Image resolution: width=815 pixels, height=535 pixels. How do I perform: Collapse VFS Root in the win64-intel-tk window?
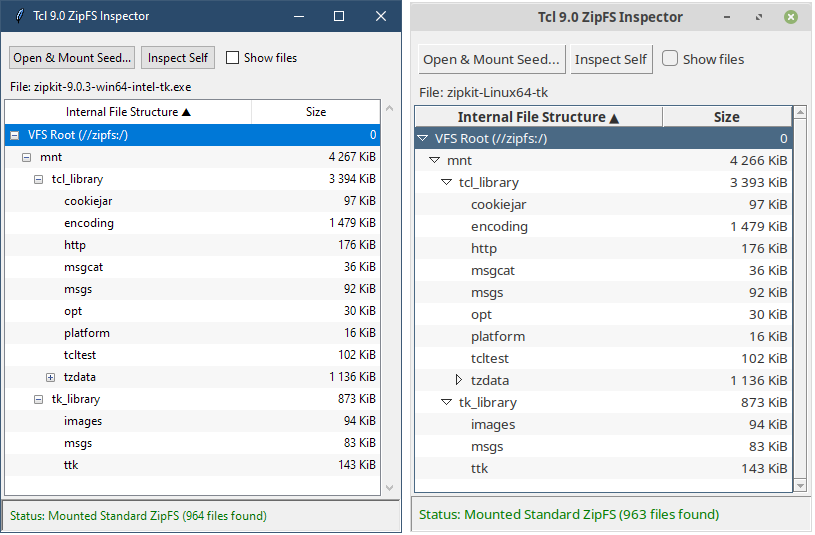[x=14, y=135]
